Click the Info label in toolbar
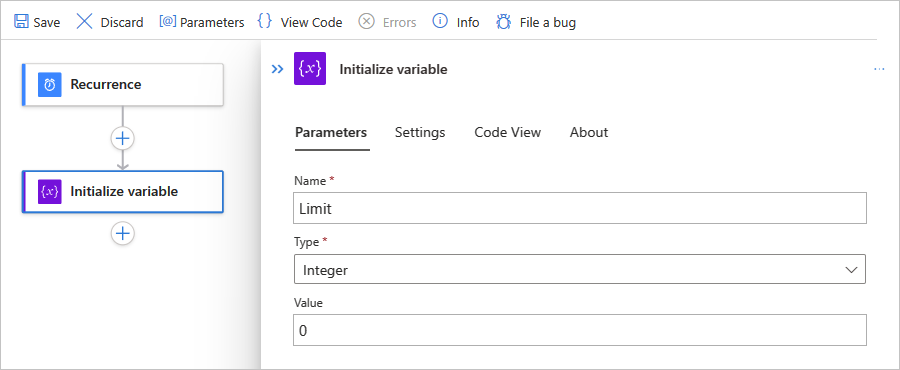Screen dimensions: 900x370 click(x=468, y=22)
